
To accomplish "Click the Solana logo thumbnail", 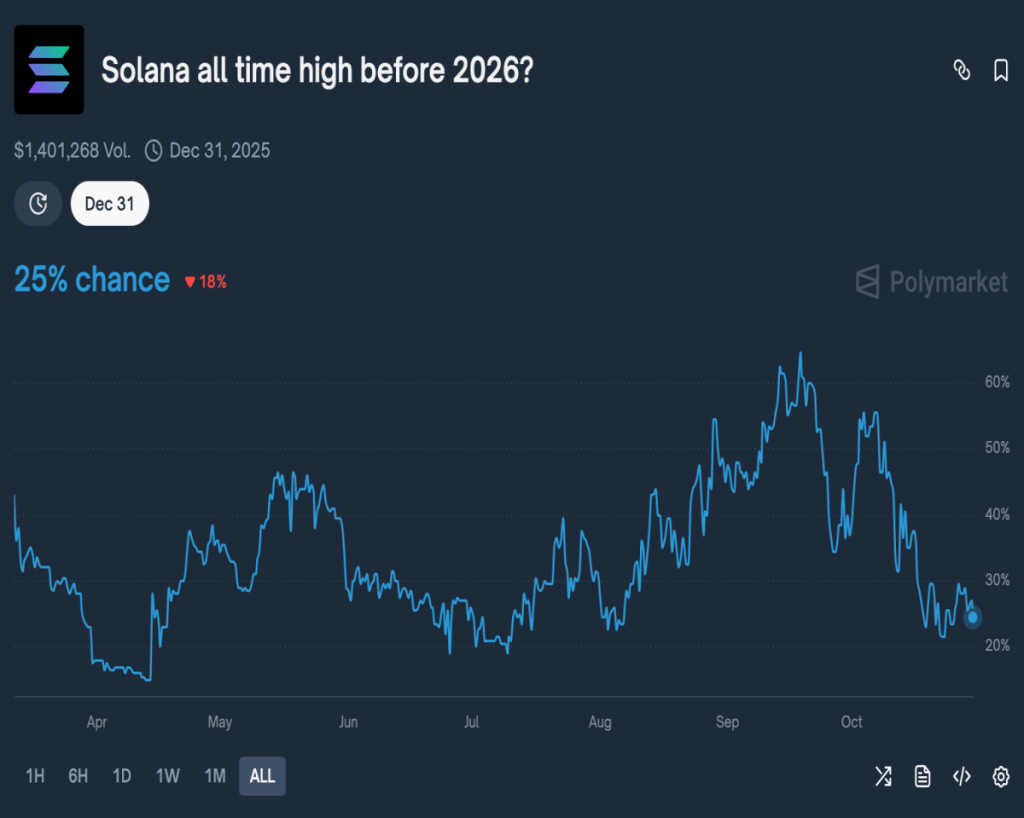I will (49, 69).
